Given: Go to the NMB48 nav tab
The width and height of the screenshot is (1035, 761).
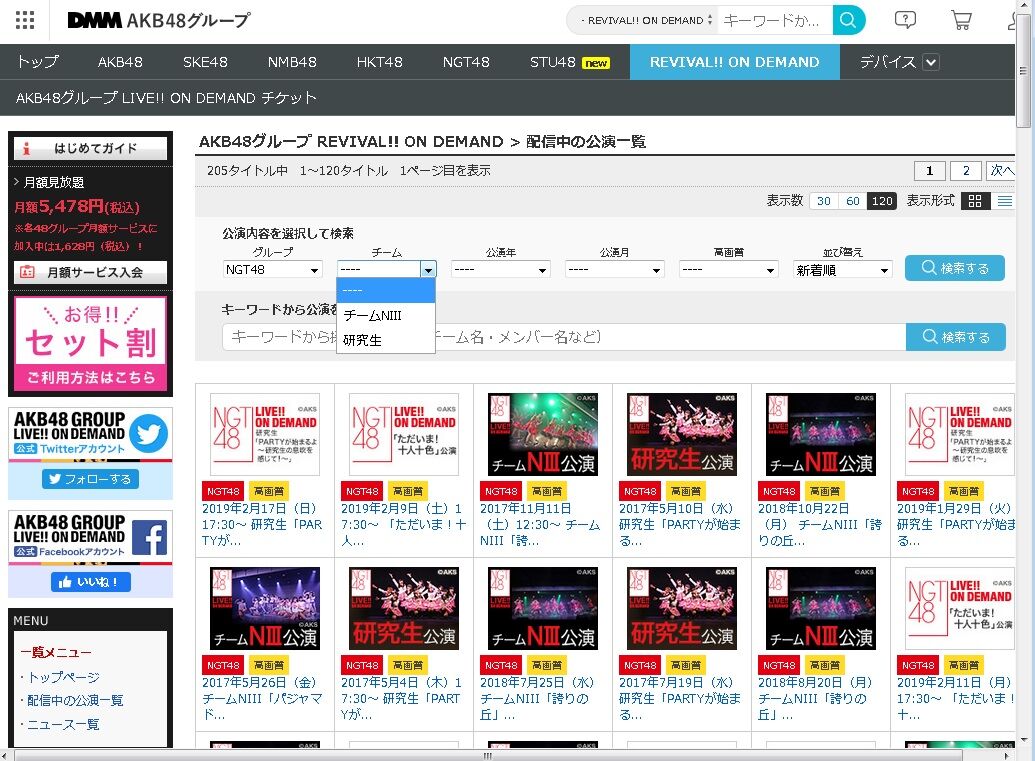Looking at the screenshot, I should [x=292, y=62].
